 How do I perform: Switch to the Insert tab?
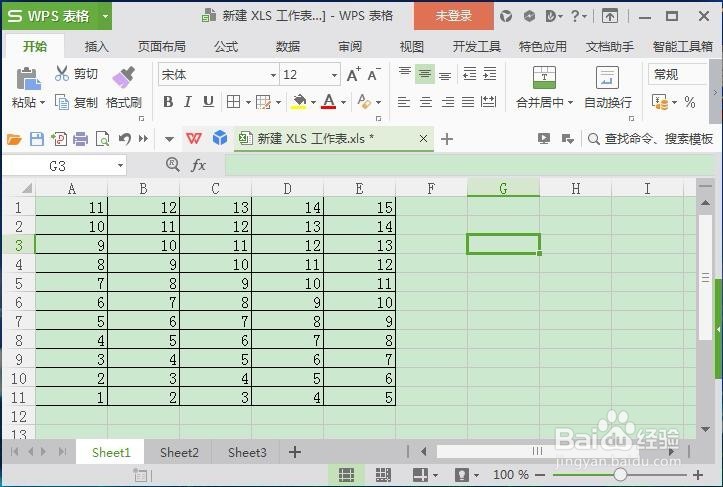[x=96, y=47]
